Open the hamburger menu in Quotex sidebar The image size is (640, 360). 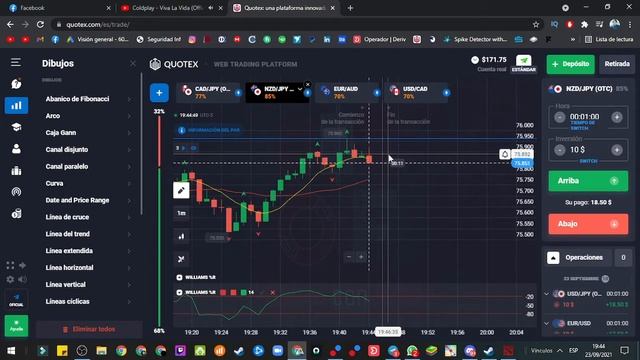tap(16, 62)
